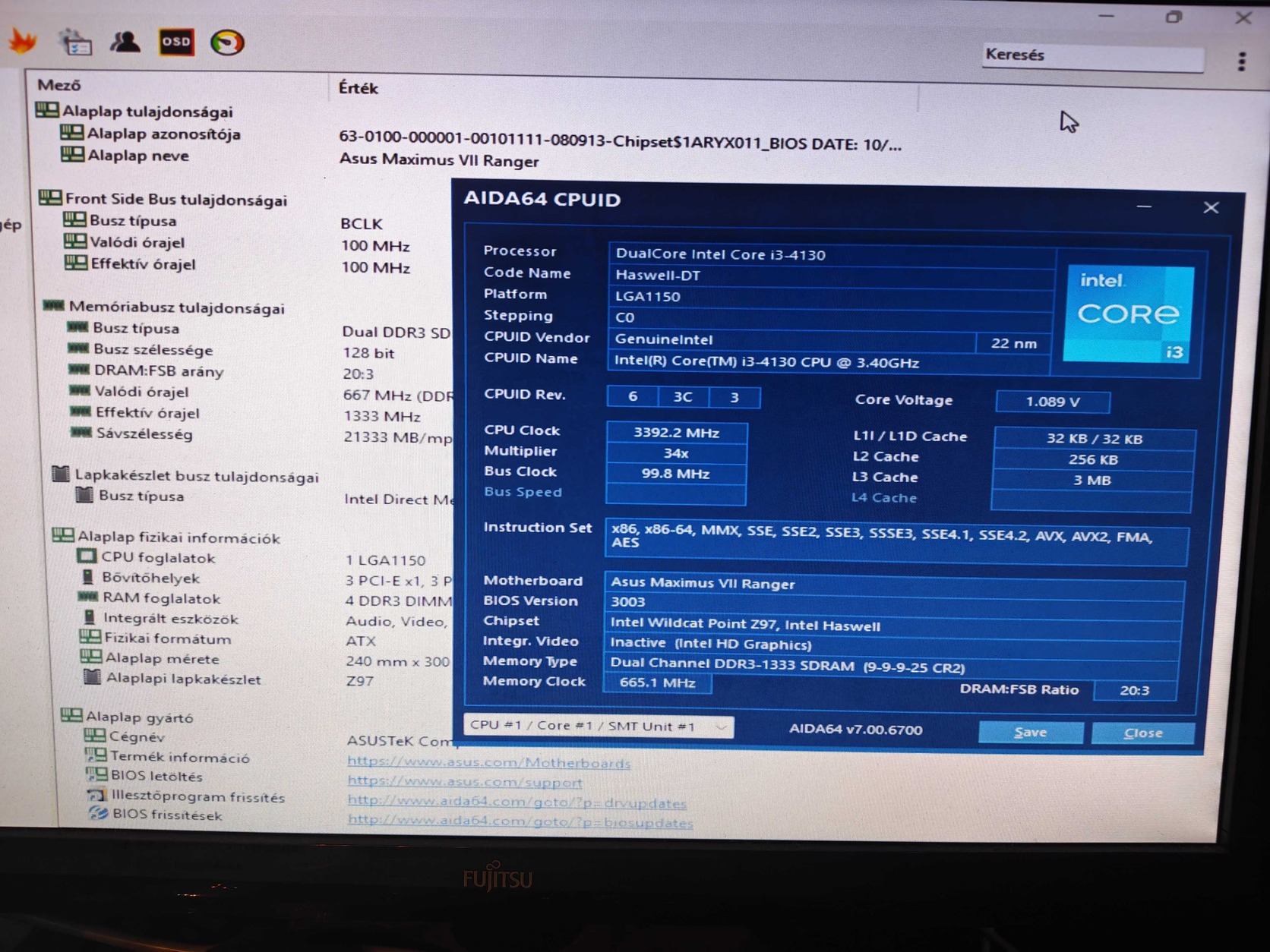1270x952 pixels.
Task: Select the Sávszélesség row
Action: click(x=131, y=433)
